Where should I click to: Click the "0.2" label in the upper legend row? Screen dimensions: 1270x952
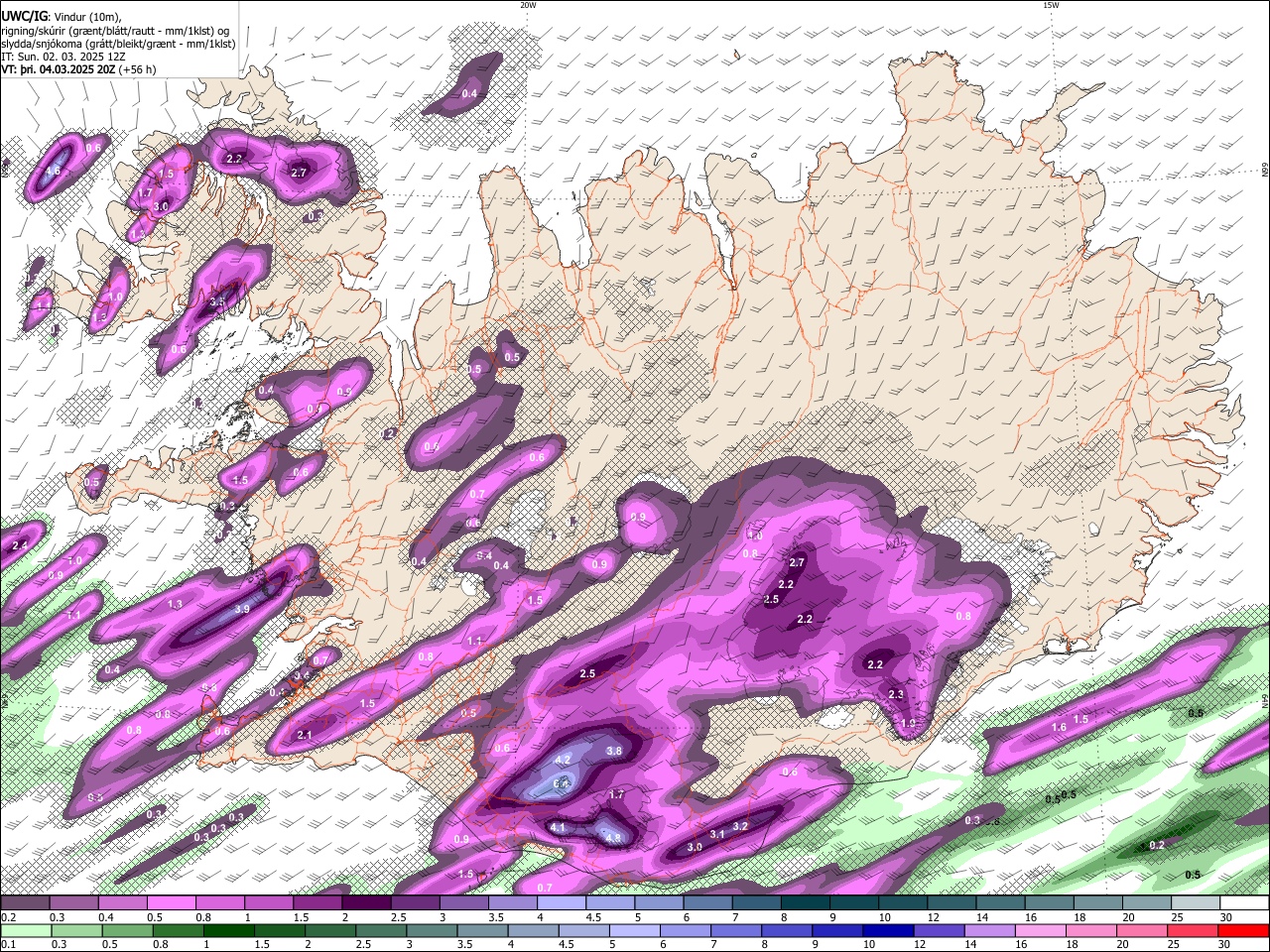[x=8, y=917]
